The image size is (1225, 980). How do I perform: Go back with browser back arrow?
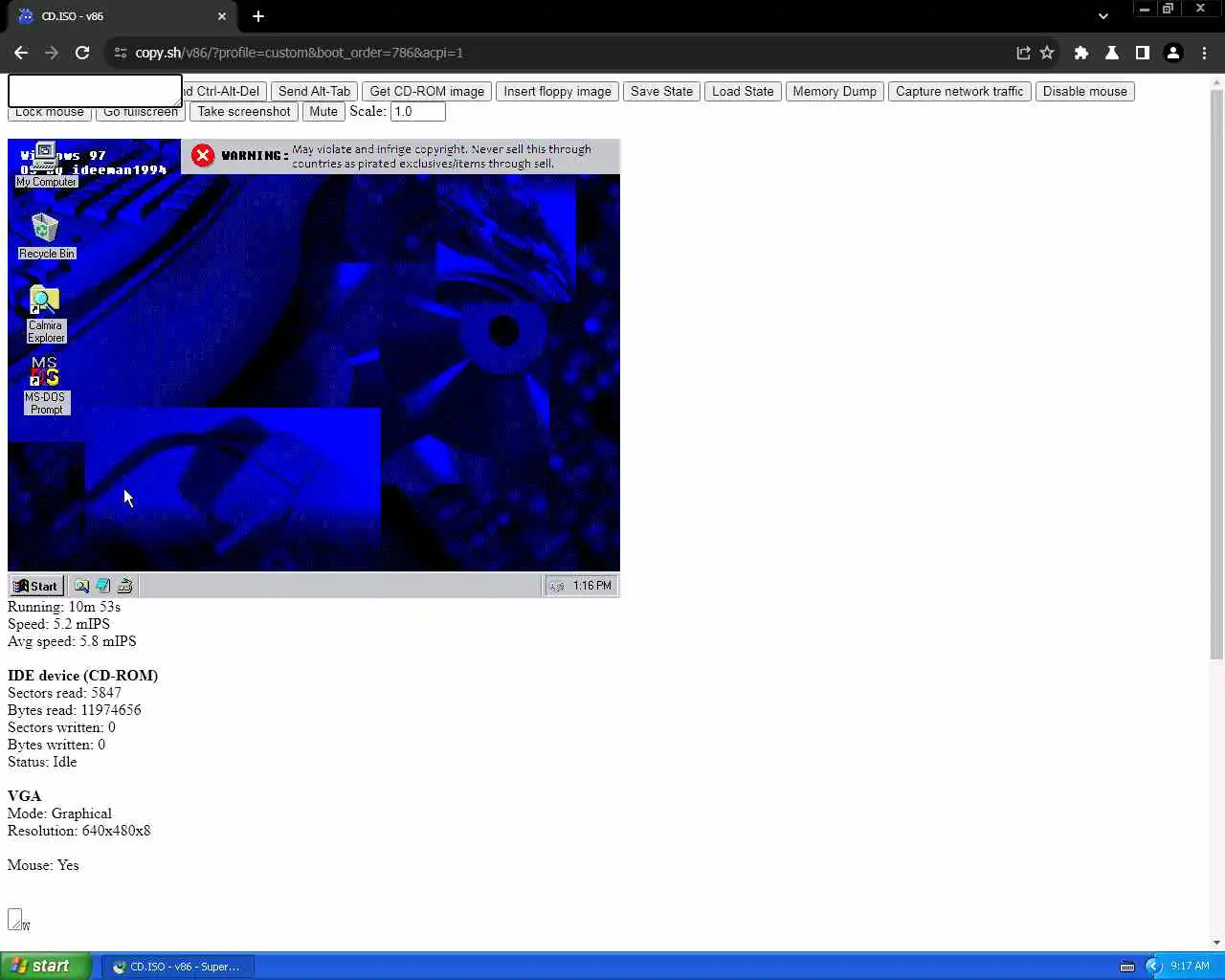click(x=21, y=53)
